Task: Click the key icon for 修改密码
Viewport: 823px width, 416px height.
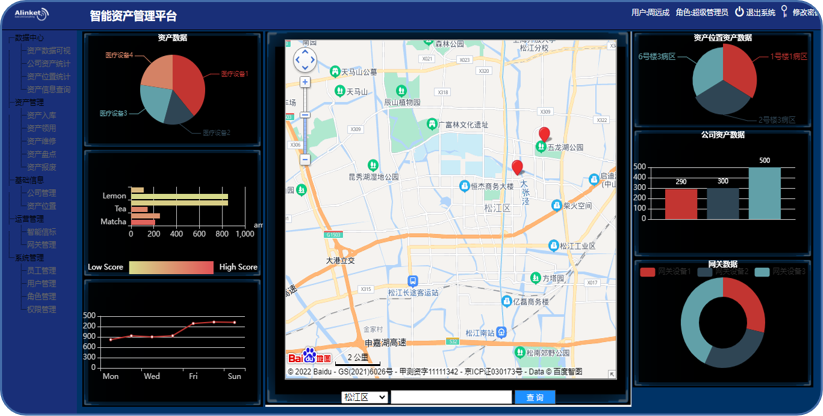Action: (x=785, y=11)
